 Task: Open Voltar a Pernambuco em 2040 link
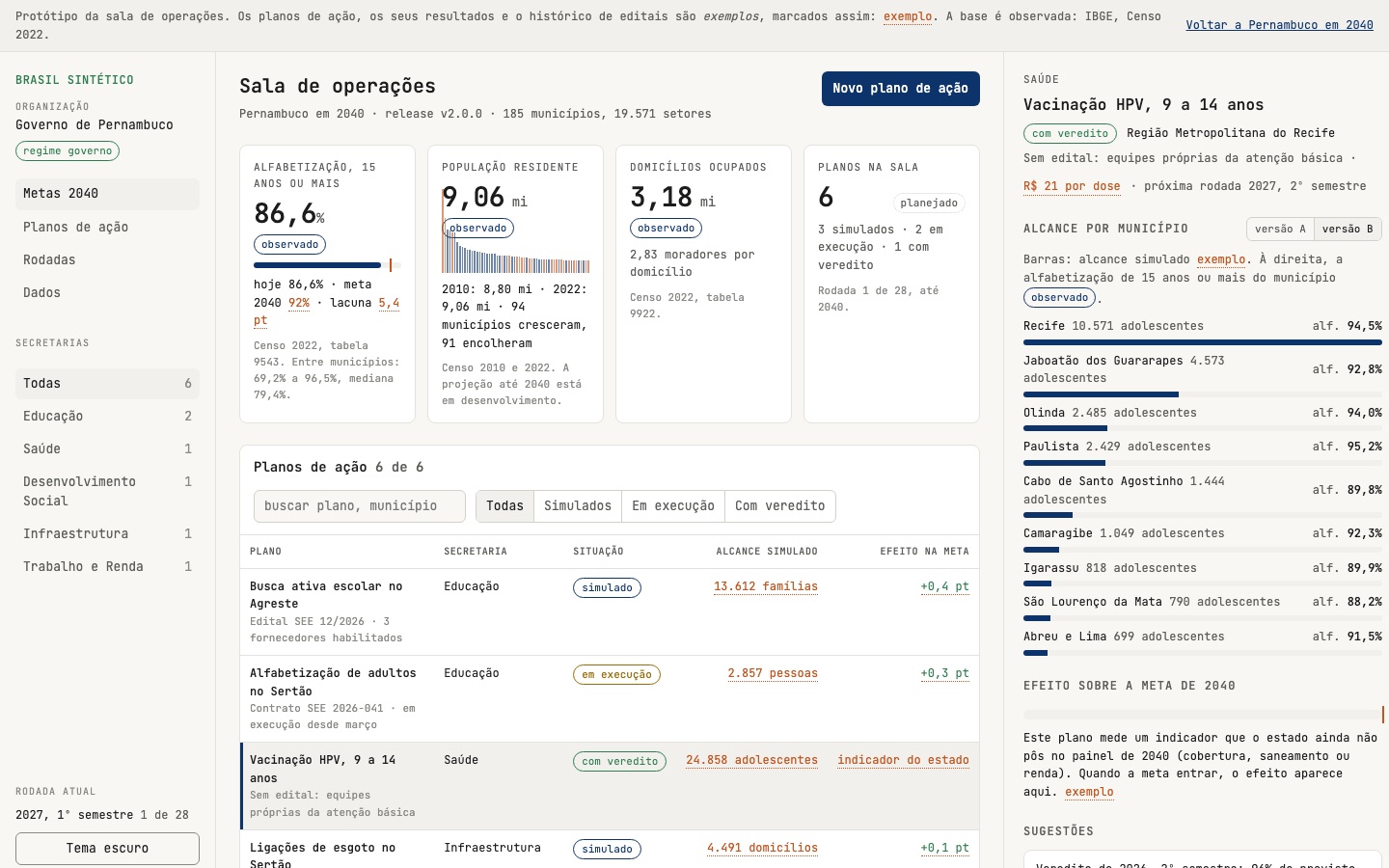pyautogui.click(x=1279, y=25)
